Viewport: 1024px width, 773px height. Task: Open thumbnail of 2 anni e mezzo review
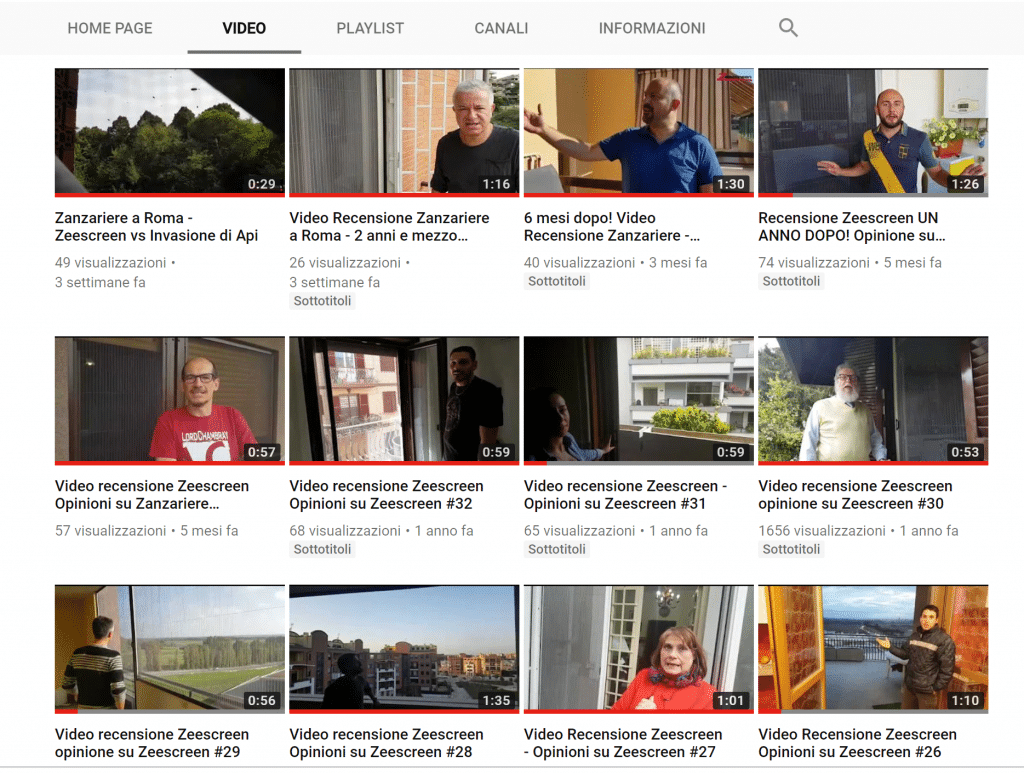tap(404, 132)
